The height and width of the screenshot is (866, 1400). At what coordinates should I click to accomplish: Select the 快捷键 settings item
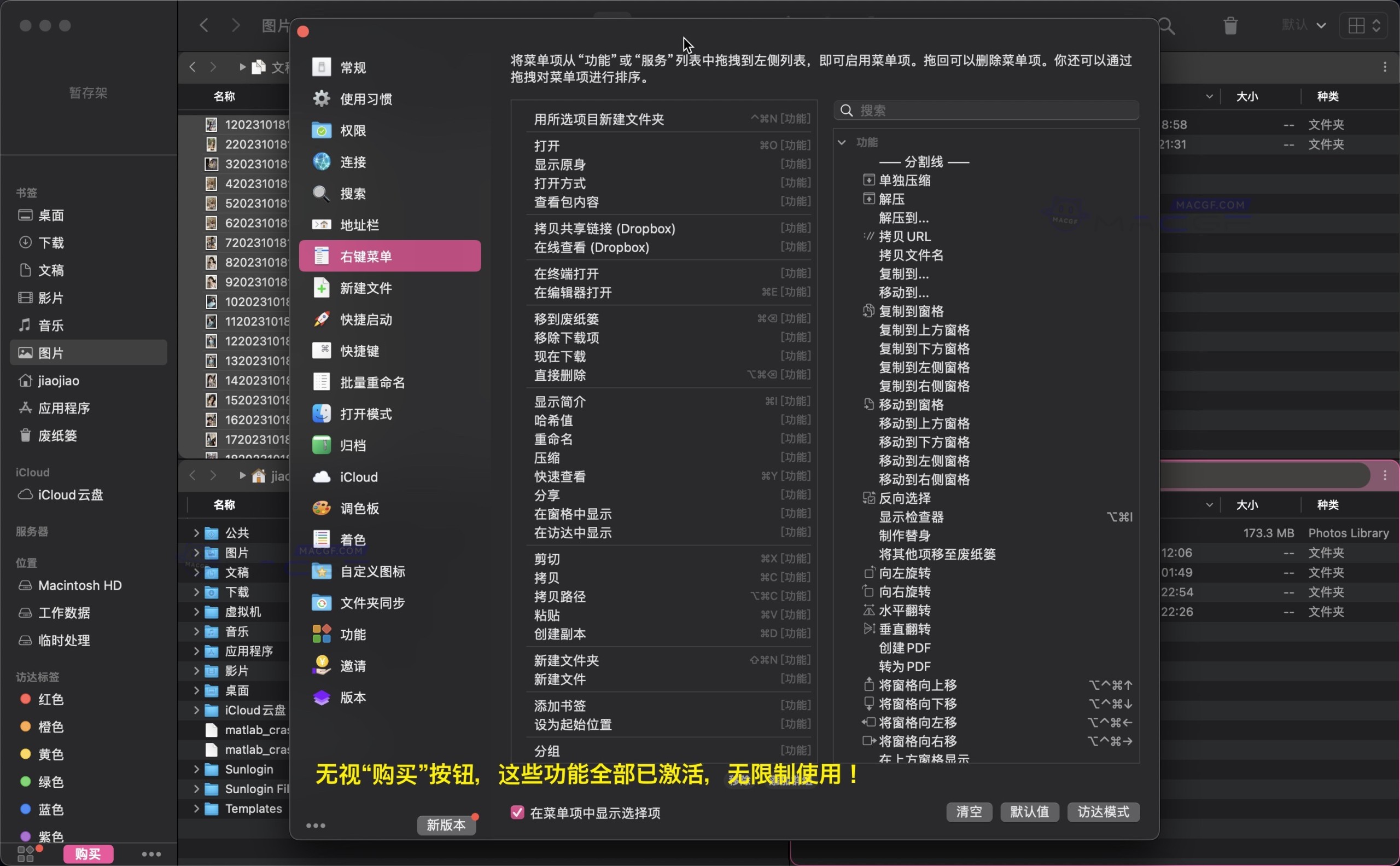point(361,351)
